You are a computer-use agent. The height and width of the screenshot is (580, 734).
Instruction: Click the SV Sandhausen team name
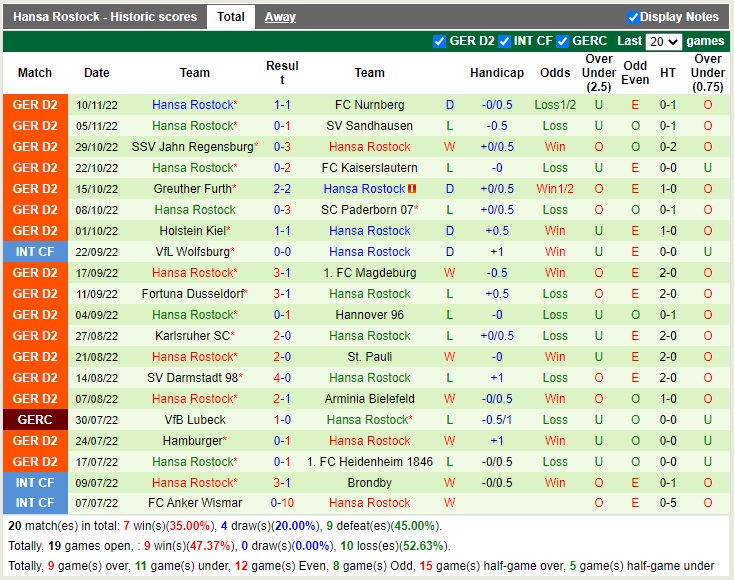[369, 126]
